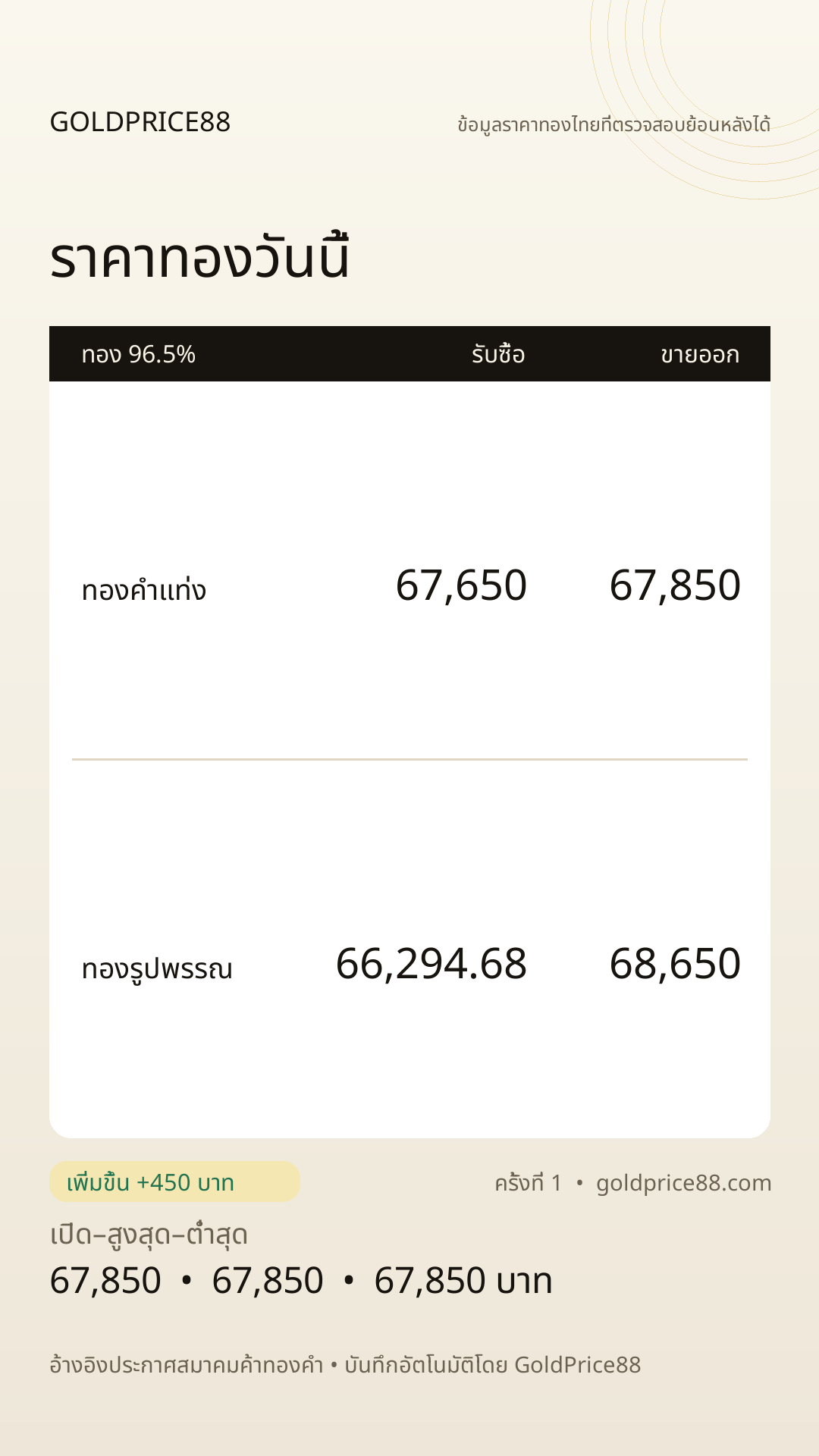
Task: Click gold bar sell price 67,850
Action: click(x=675, y=585)
